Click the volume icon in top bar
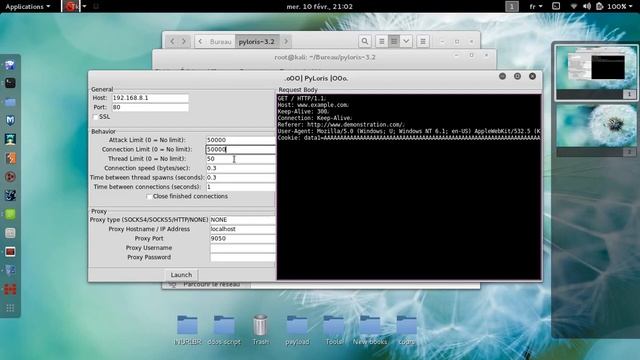 587,7
